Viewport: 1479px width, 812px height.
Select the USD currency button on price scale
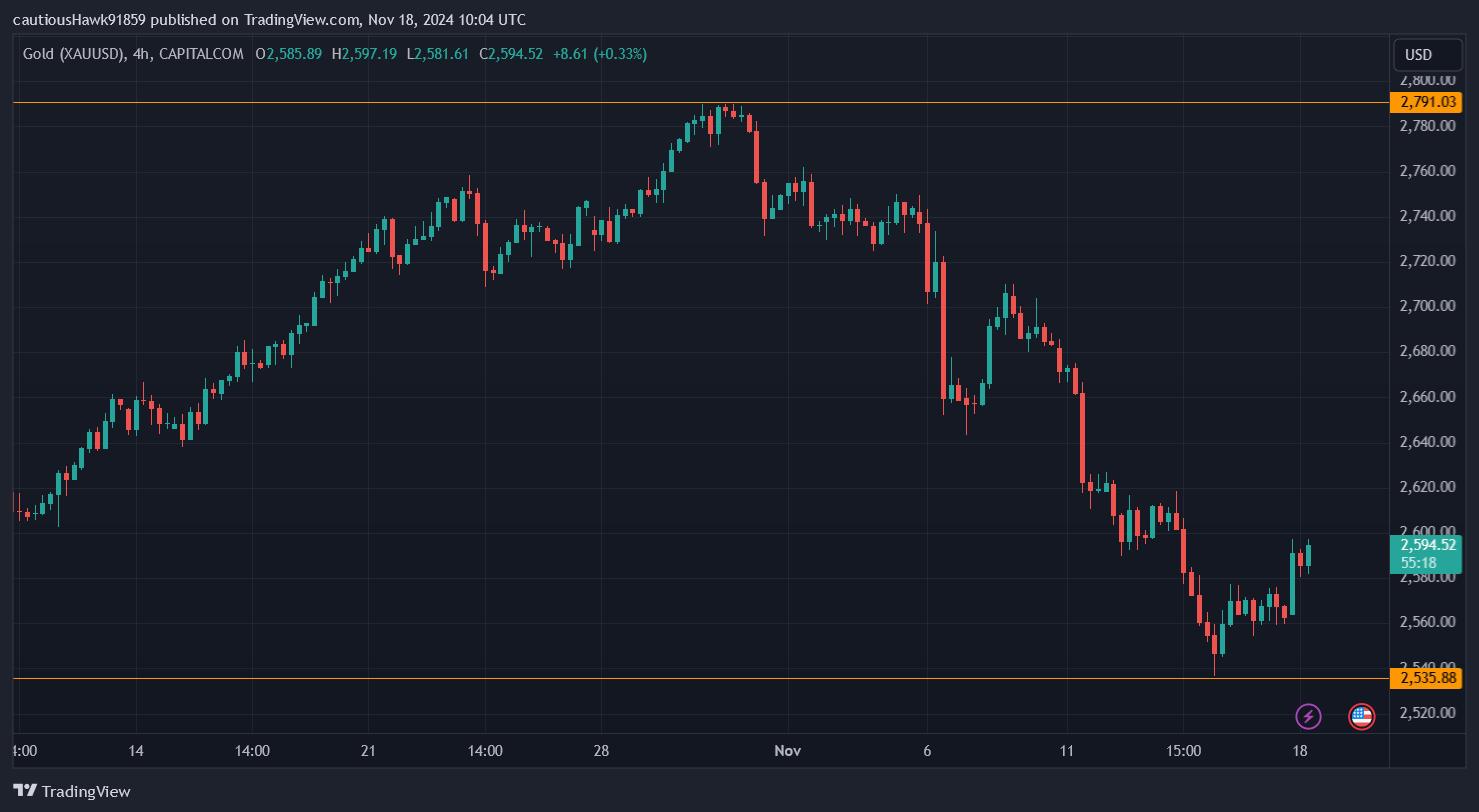click(1427, 55)
